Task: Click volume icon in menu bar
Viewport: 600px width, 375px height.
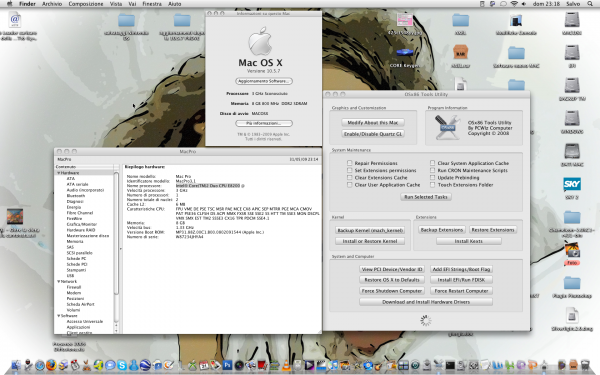Action: click(x=523, y=4)
